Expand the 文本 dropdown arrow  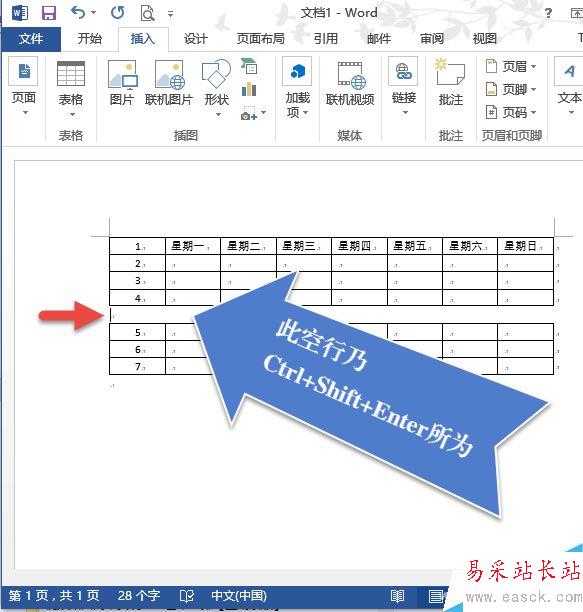(571, 113)
